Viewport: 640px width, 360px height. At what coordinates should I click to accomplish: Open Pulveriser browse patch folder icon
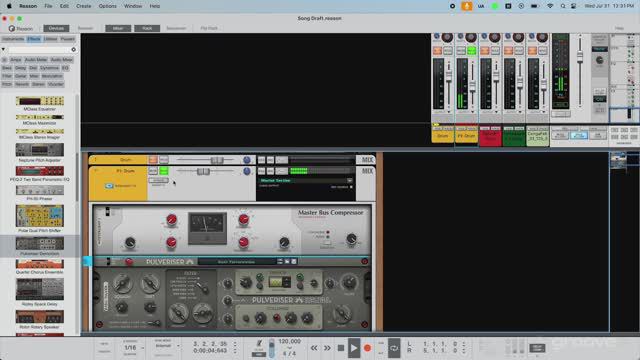(287, 261)
